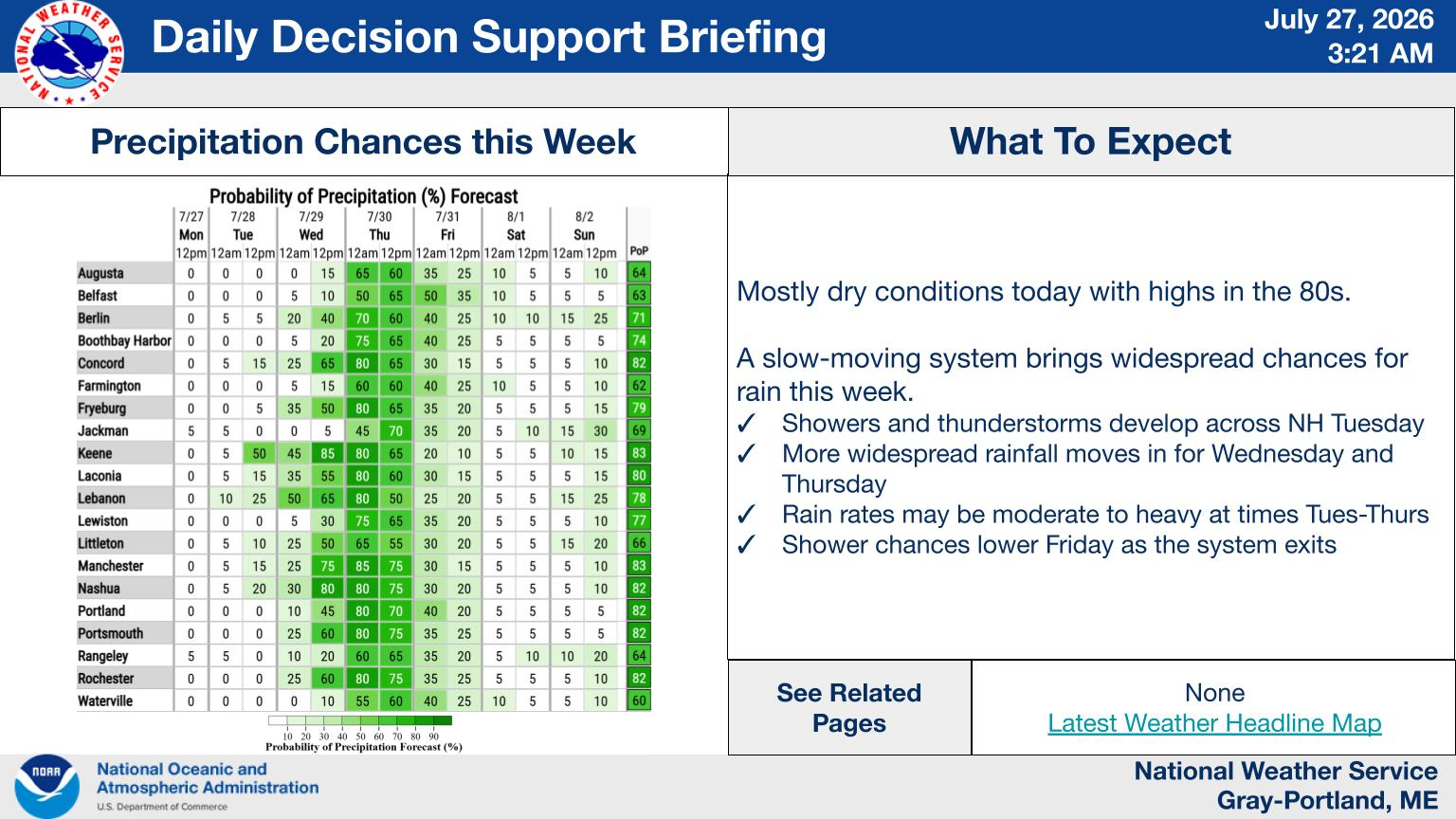The height and width of the screenshot is (819, 1456).
Task: Select the Precipitation Chances this Week header
Action: pyautogui.click(x=364, y=141)
